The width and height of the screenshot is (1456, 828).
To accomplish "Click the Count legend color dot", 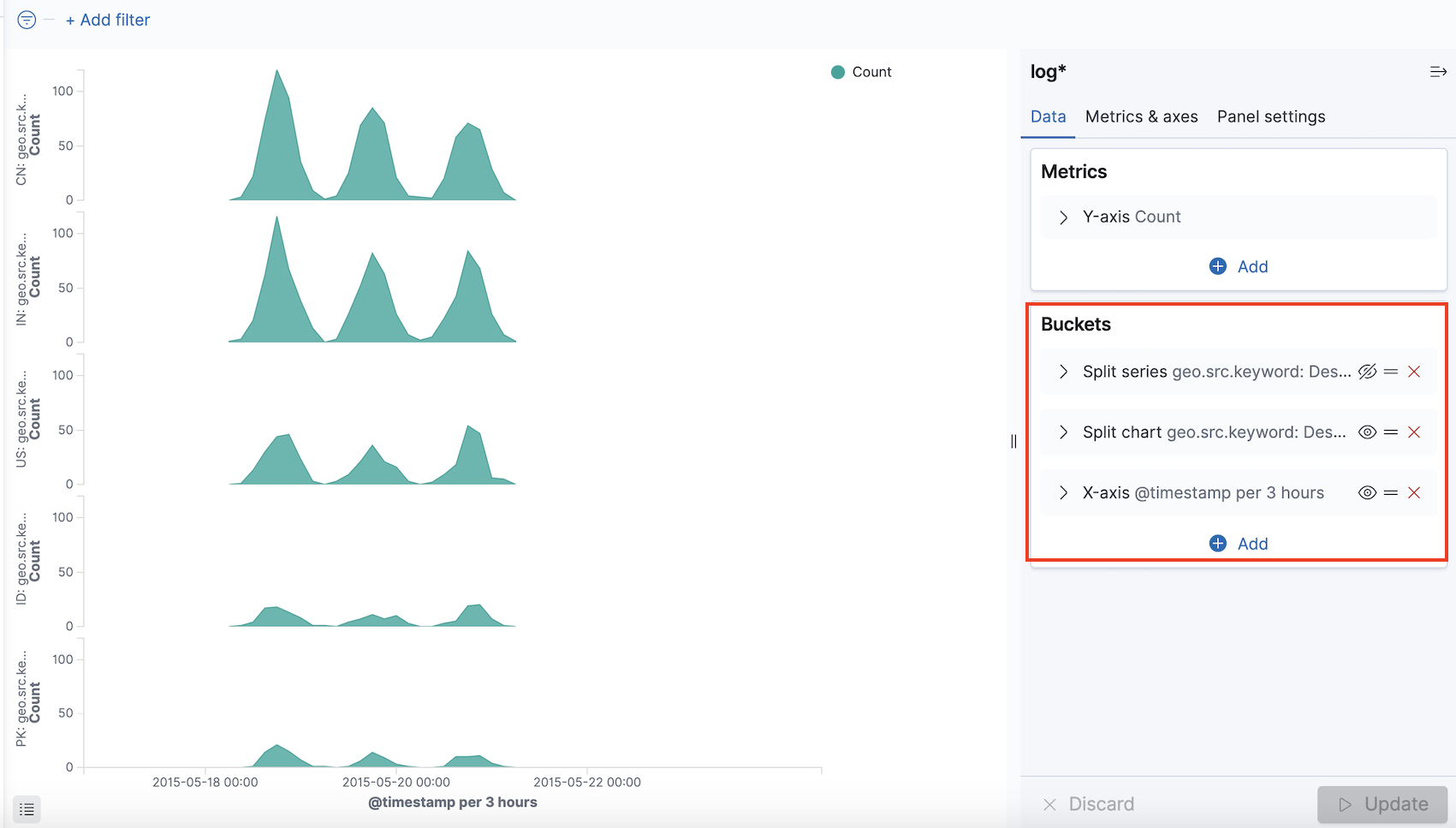I will [x=838, y=72].
